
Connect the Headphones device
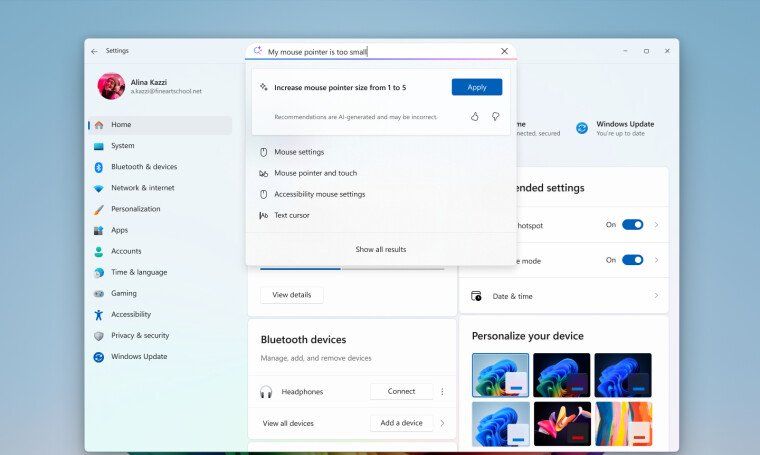[x=401, y=392]
